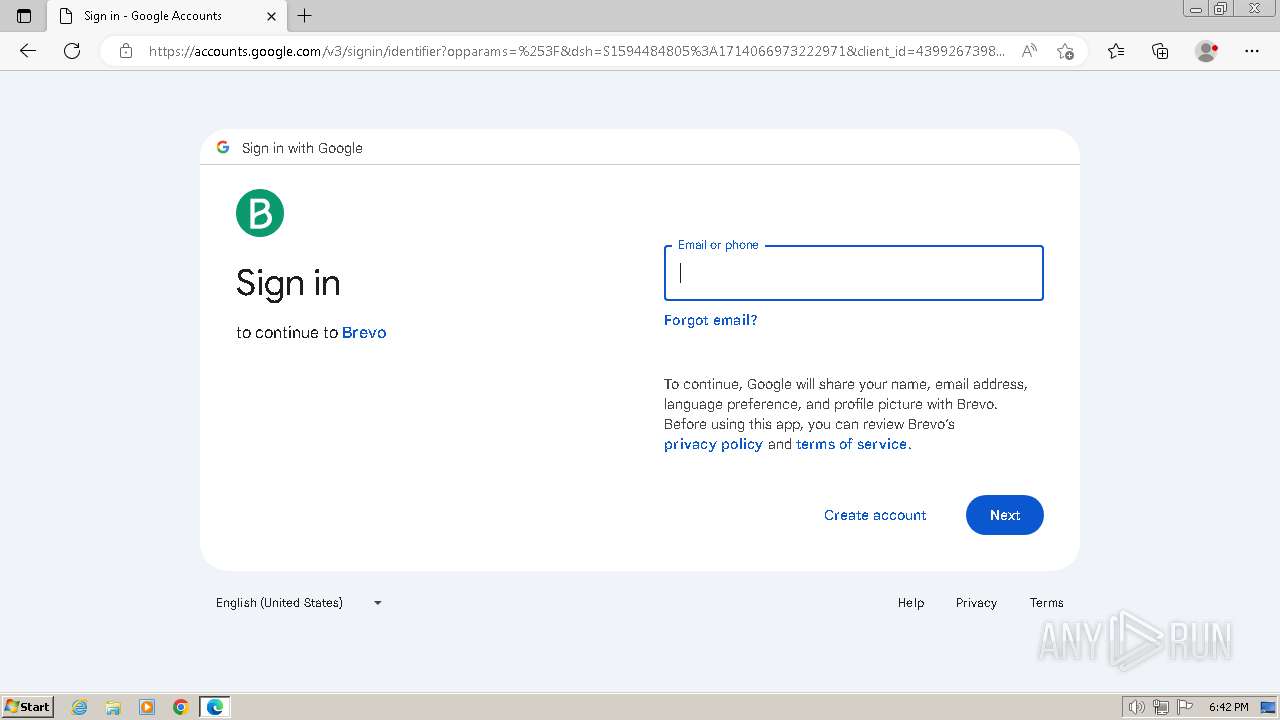
Task: Click the address bar URL
Action: 577,51
